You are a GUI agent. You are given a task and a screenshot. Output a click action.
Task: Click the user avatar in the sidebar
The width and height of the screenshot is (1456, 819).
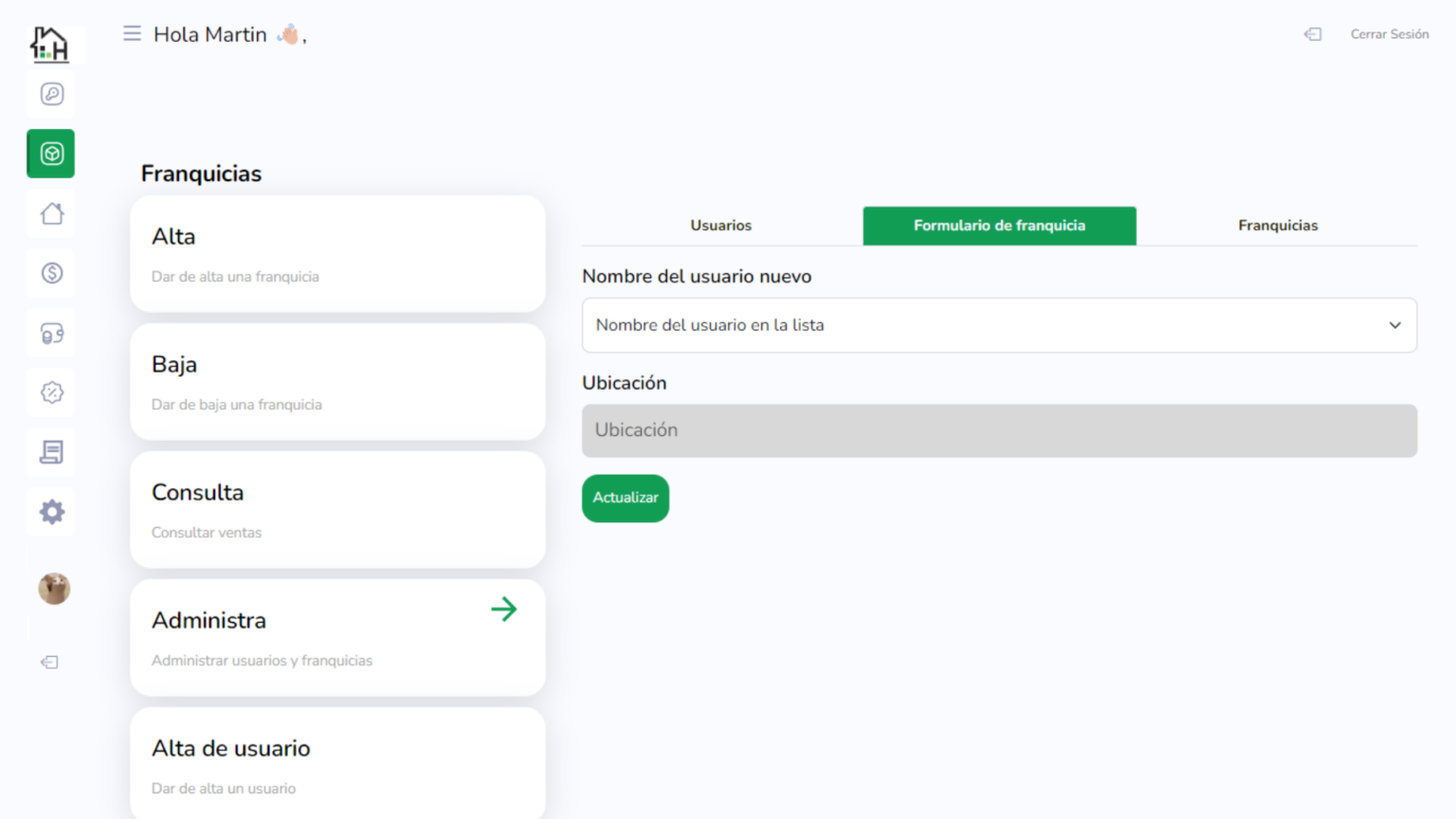click(54, 589)
